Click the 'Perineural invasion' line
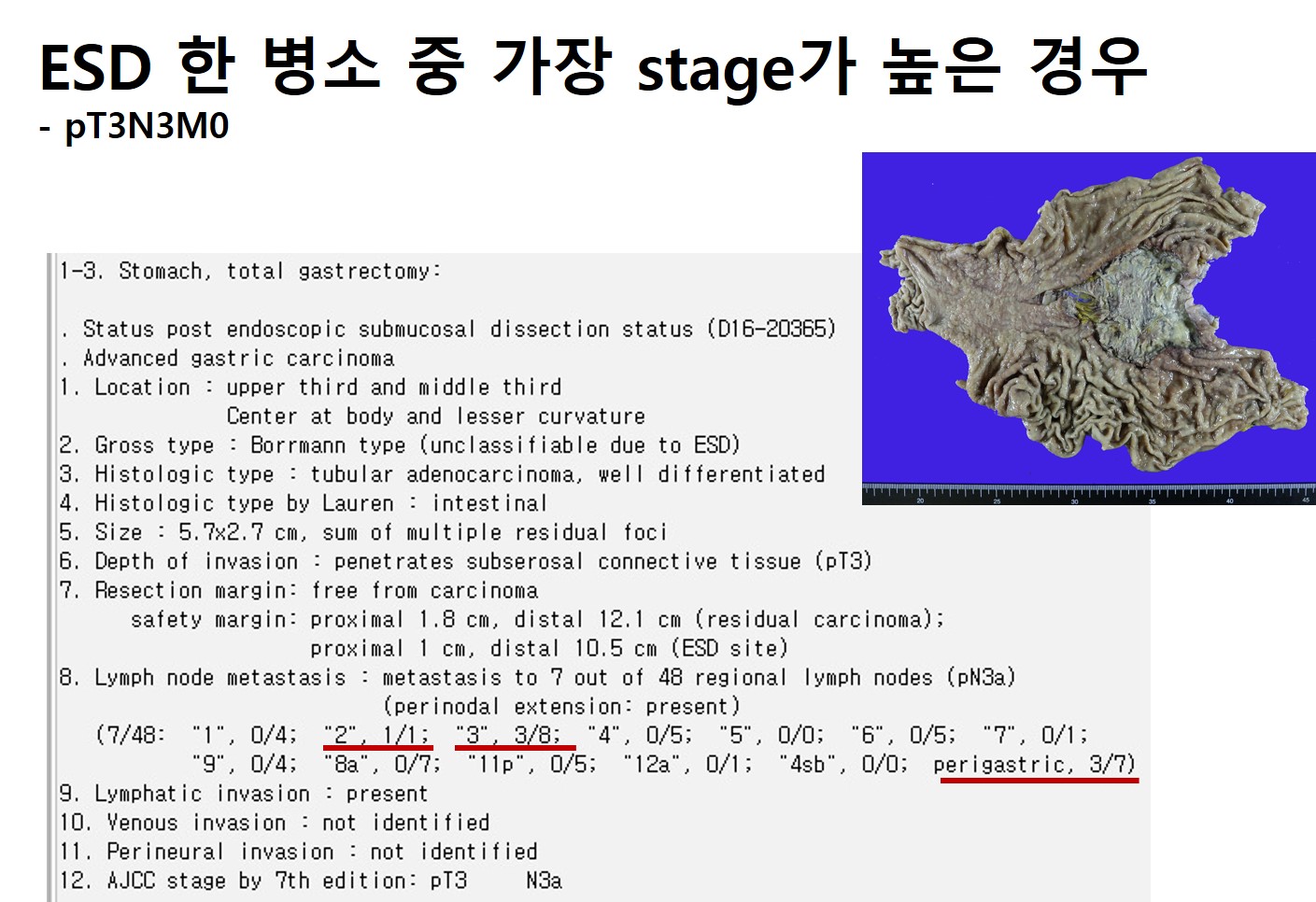The height and width of the screenshot is (902, 1316). click(x=298, y=852)
